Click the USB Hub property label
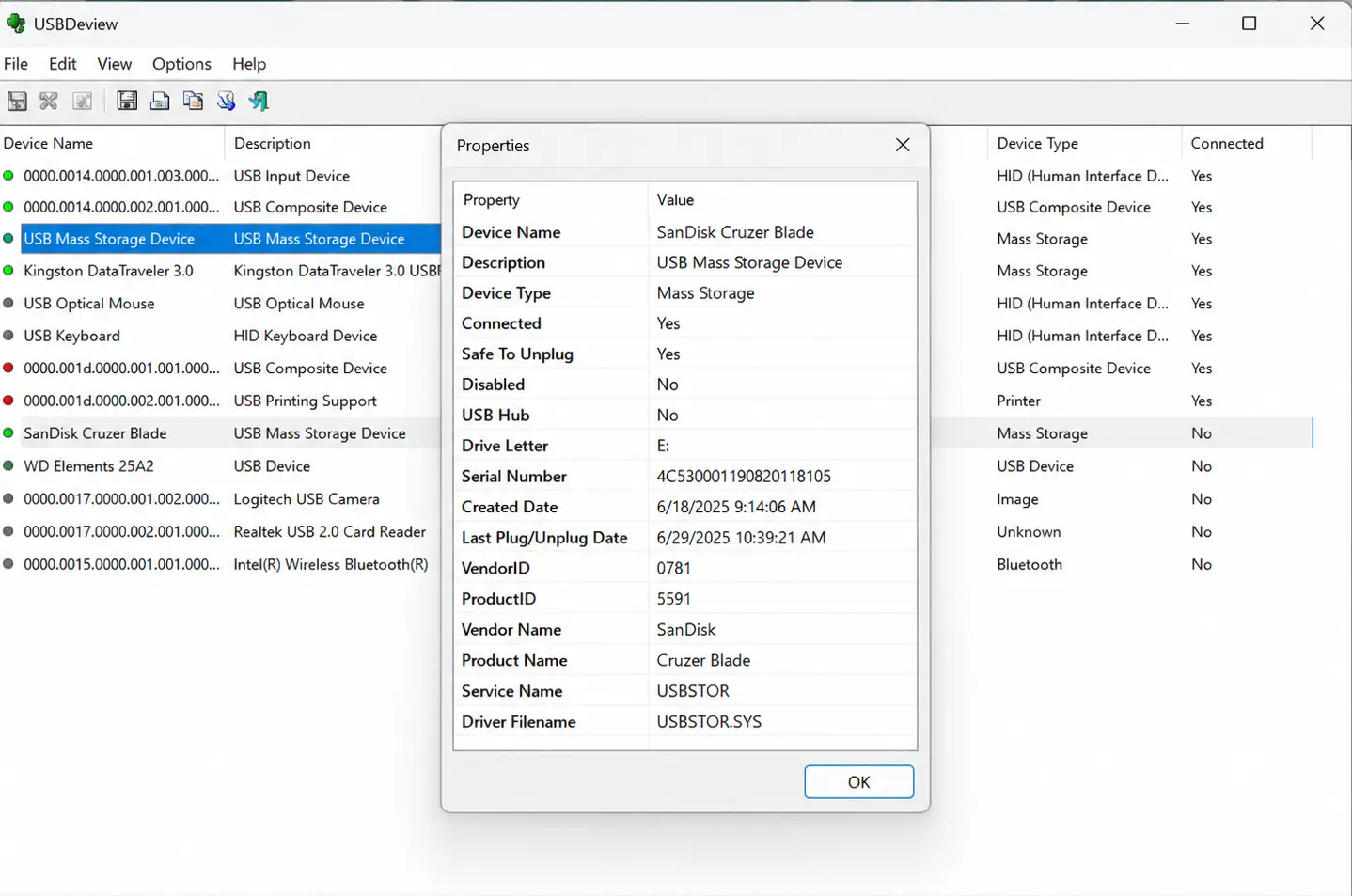The image size is (1352, 896). tap(495, 416)
